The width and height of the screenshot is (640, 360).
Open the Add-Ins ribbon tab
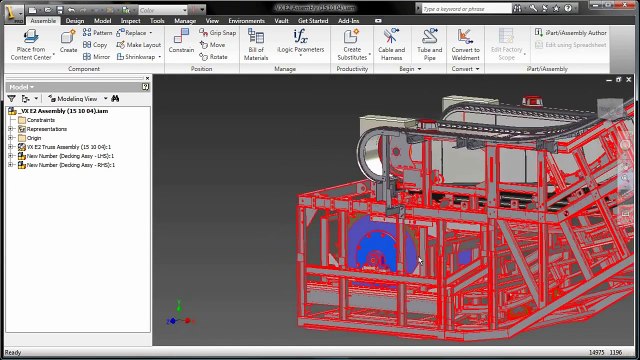[x=349, y=20]
